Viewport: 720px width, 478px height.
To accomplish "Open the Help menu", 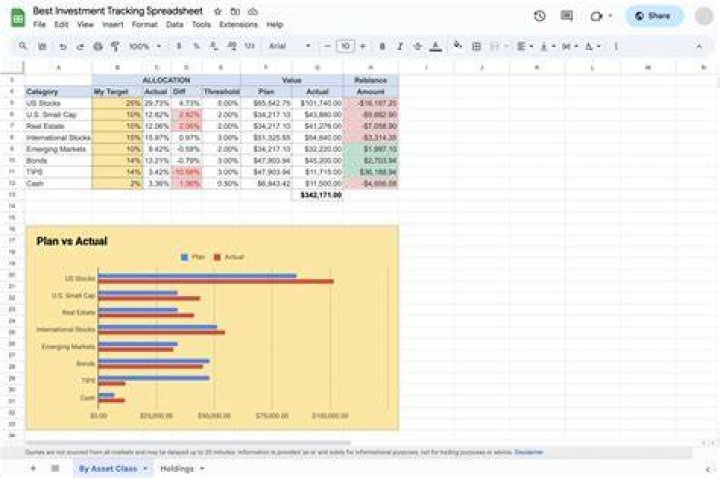I will (275, 24).
